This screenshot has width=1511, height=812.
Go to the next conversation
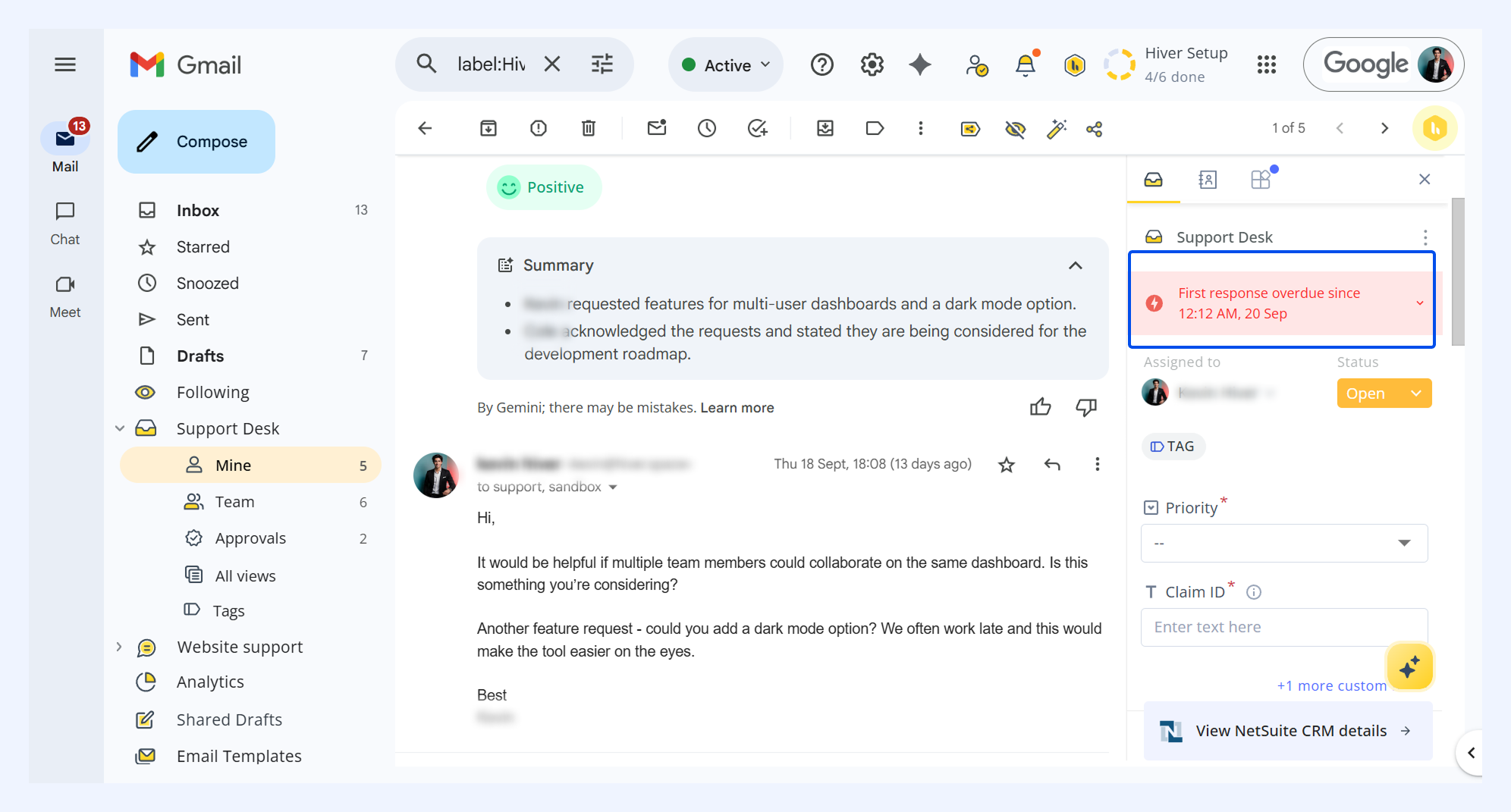(x=1384, y=128)
